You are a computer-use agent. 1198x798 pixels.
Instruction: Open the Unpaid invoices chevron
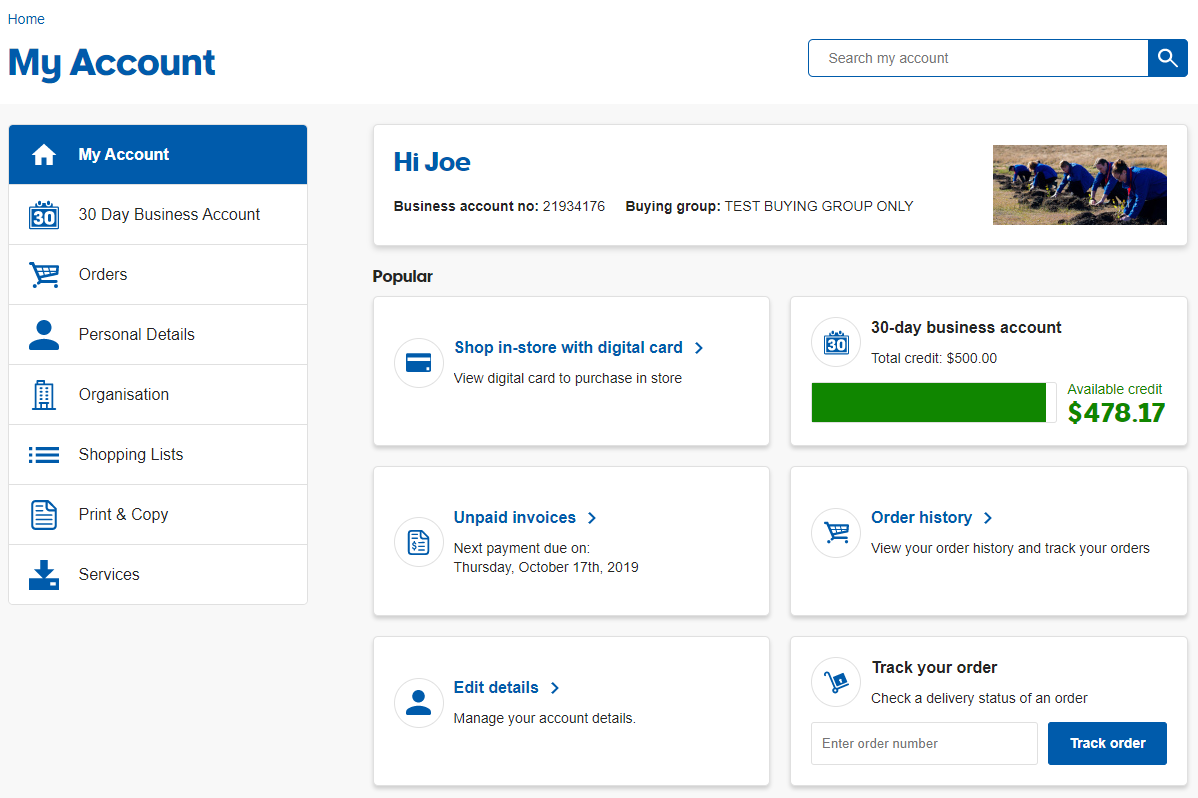592,517
